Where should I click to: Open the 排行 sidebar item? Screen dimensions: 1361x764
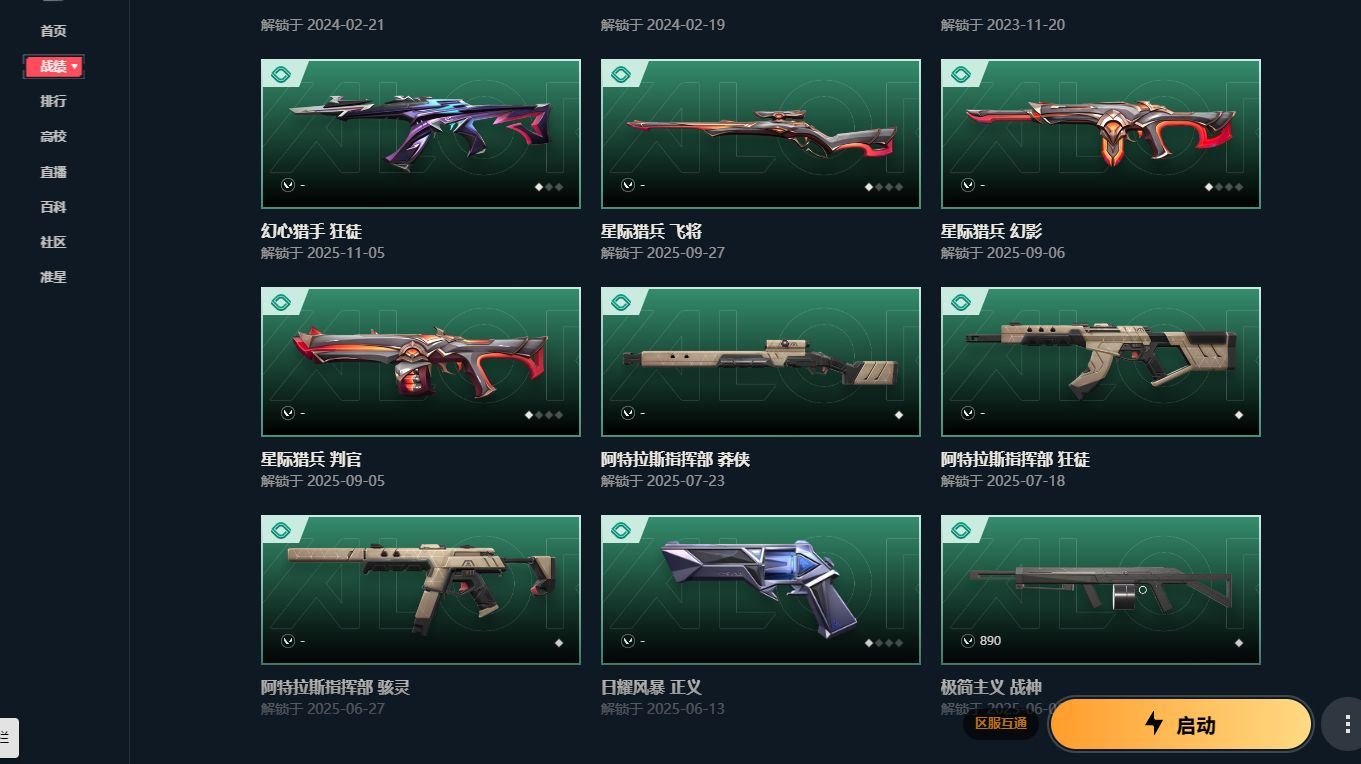click(x=53, y=101)
